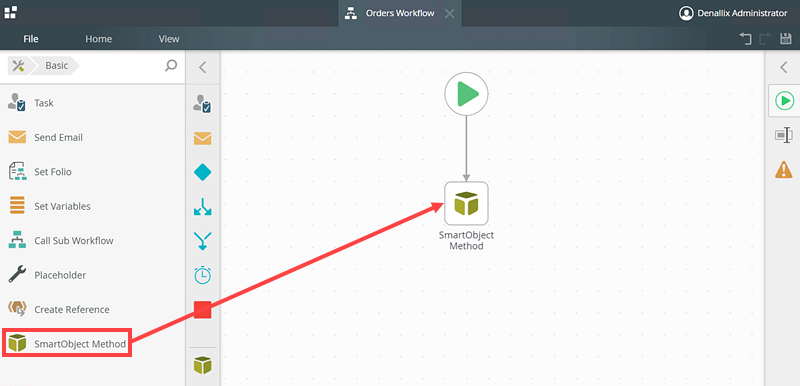The height and width of the screenshot is (386, 800).
Task: Search the toolbox
Action: (x=171, y=66)
